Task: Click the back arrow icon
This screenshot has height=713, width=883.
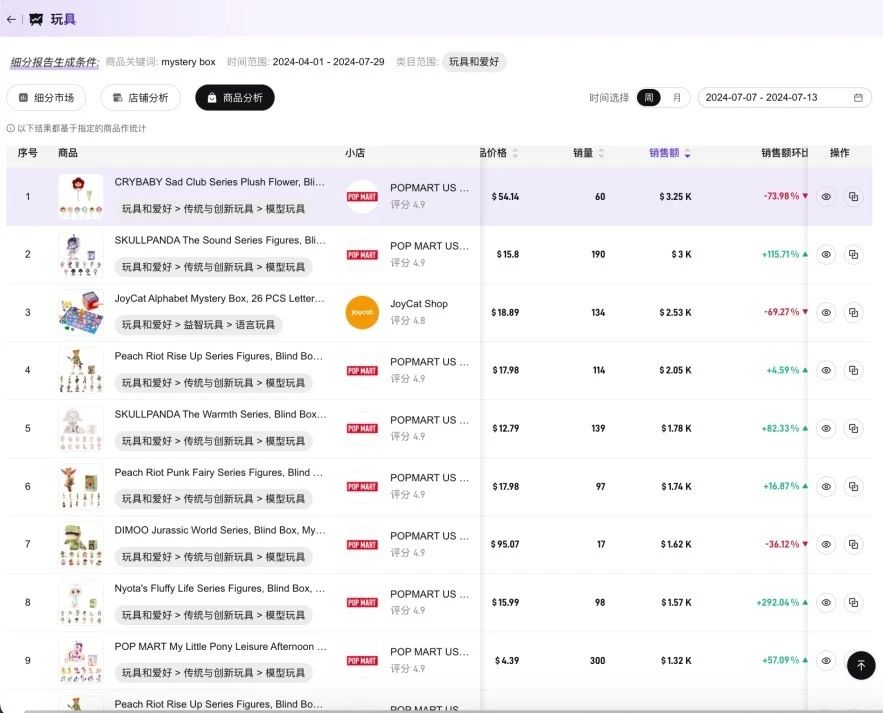Action: click(x=11, y=19)
